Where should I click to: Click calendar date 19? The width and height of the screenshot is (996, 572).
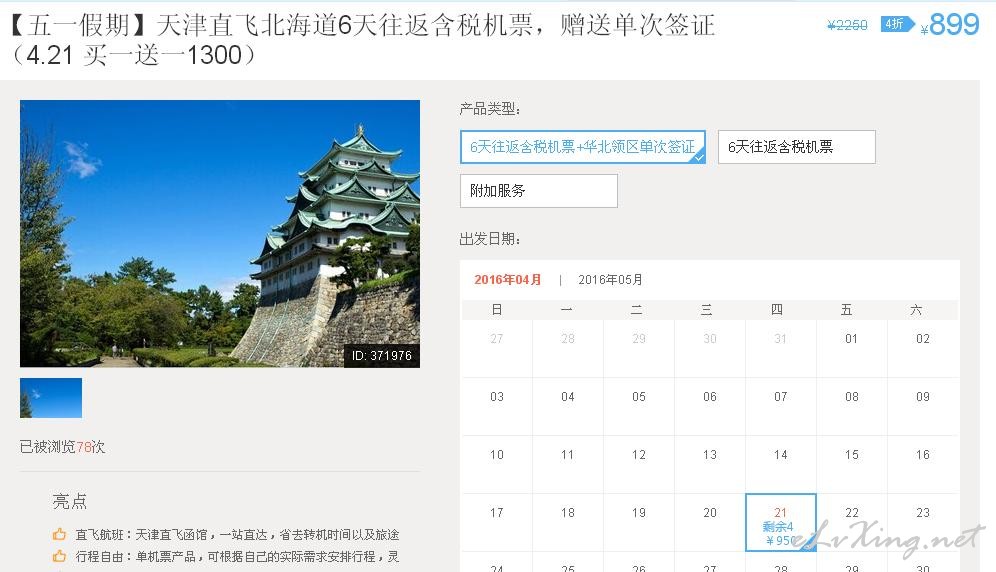point(639,512)
